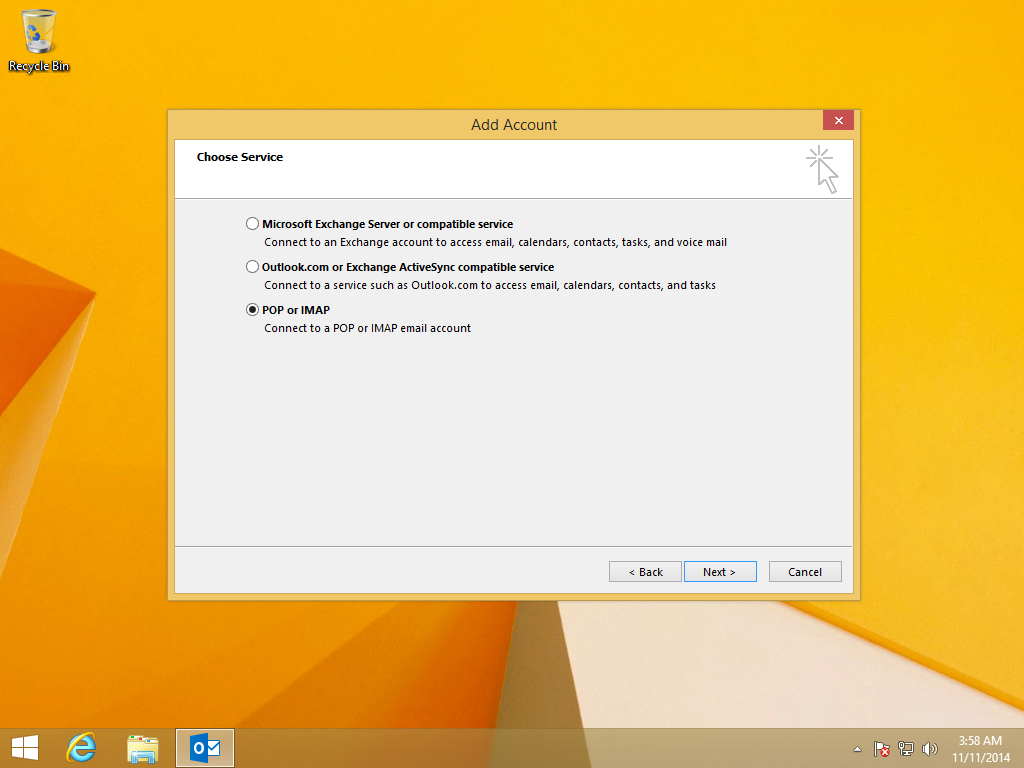Open File Explorer from taskbar
Screen dimensions: 1024x768
pos(142,748)
